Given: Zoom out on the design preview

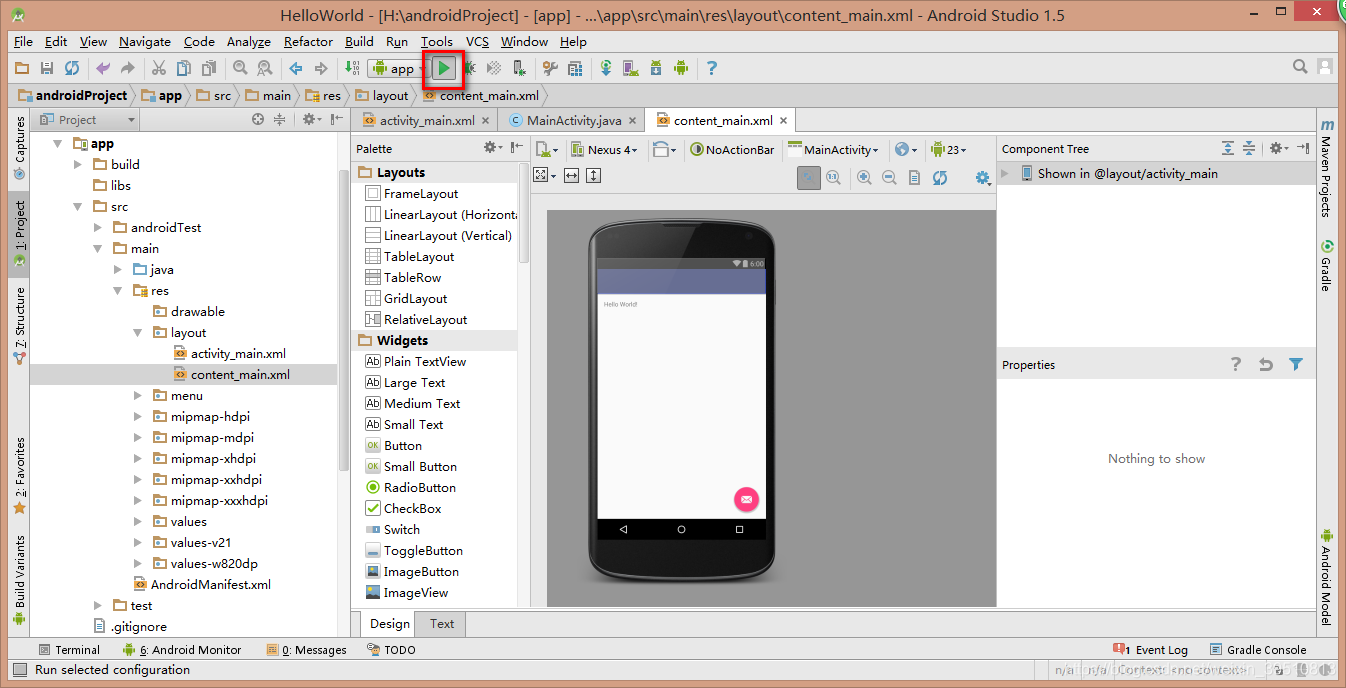Looking at the screenshot, I should point(889,177).
